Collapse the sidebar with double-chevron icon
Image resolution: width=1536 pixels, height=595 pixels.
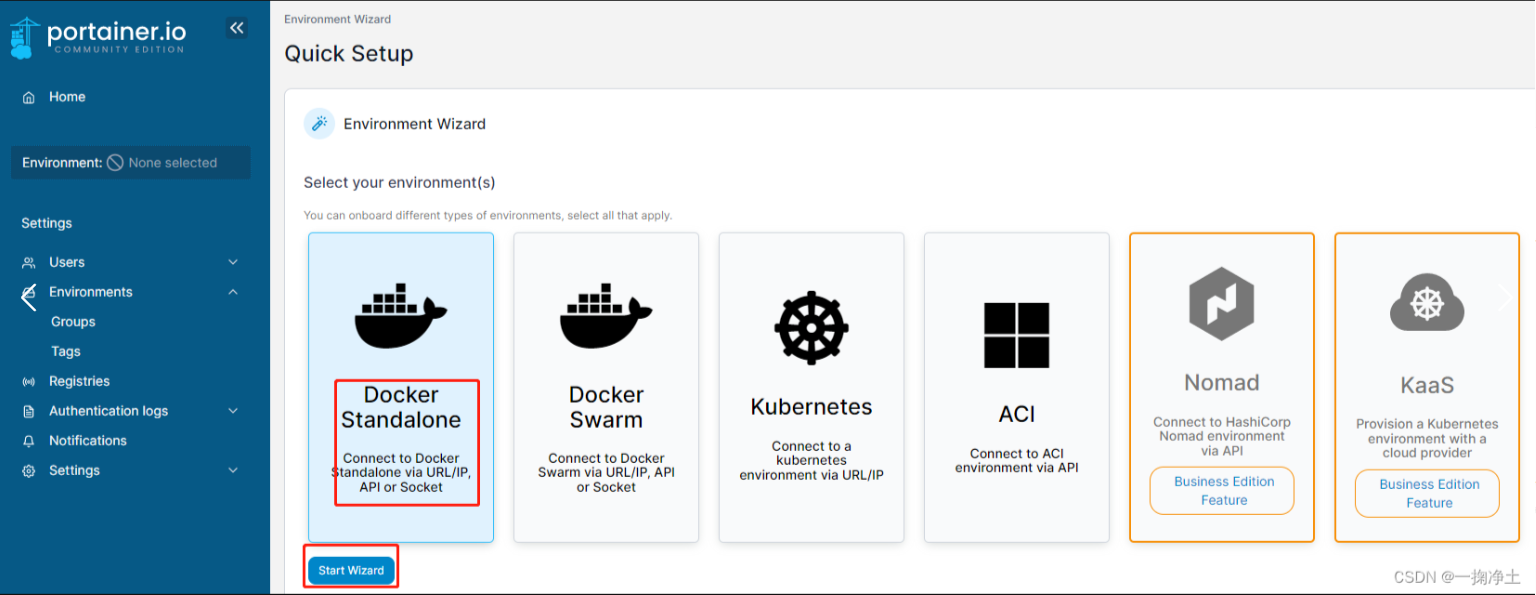(x=237, y=28)
